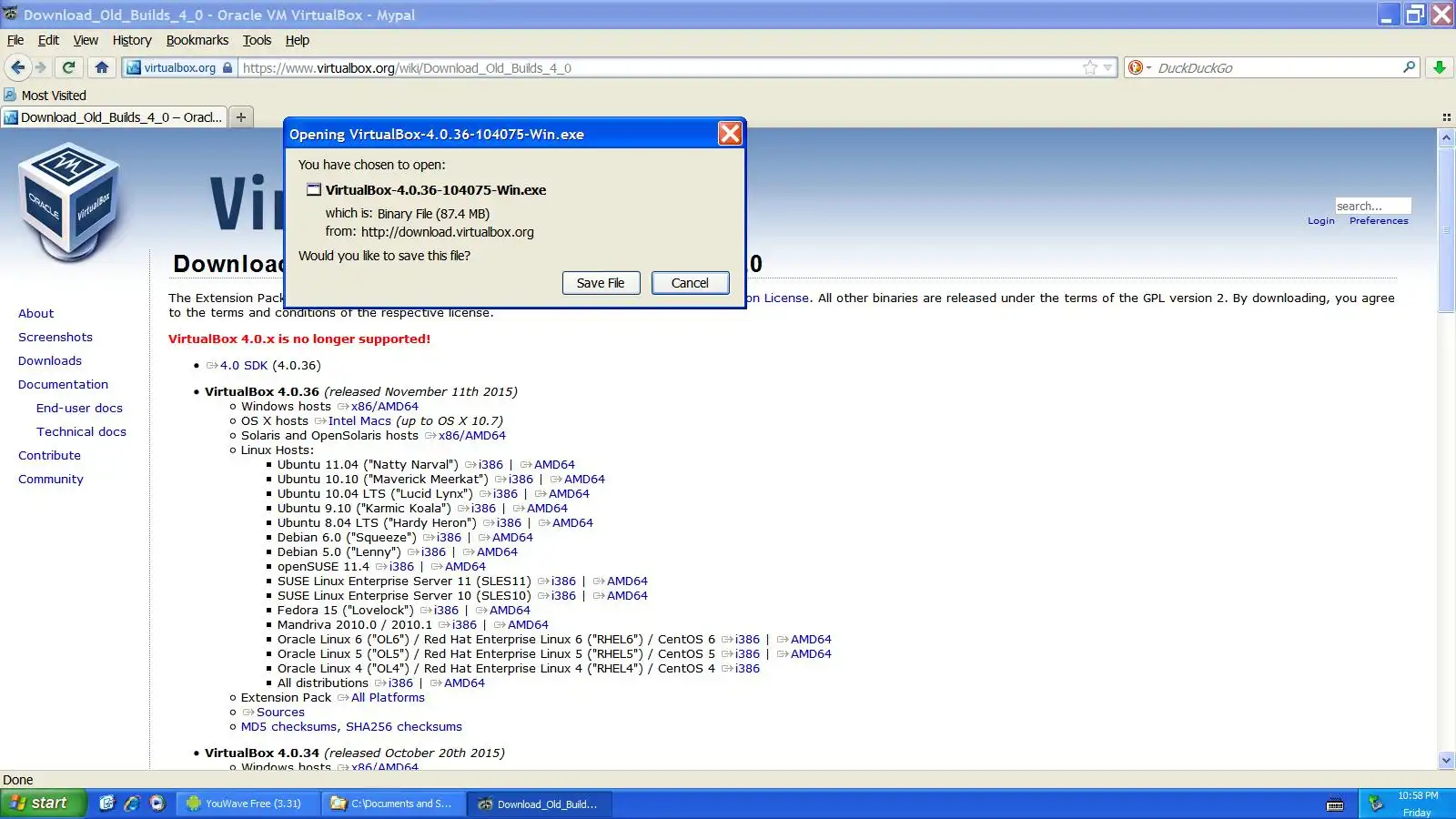Open the Contribute sidebar link

click(x=49, y=455)
